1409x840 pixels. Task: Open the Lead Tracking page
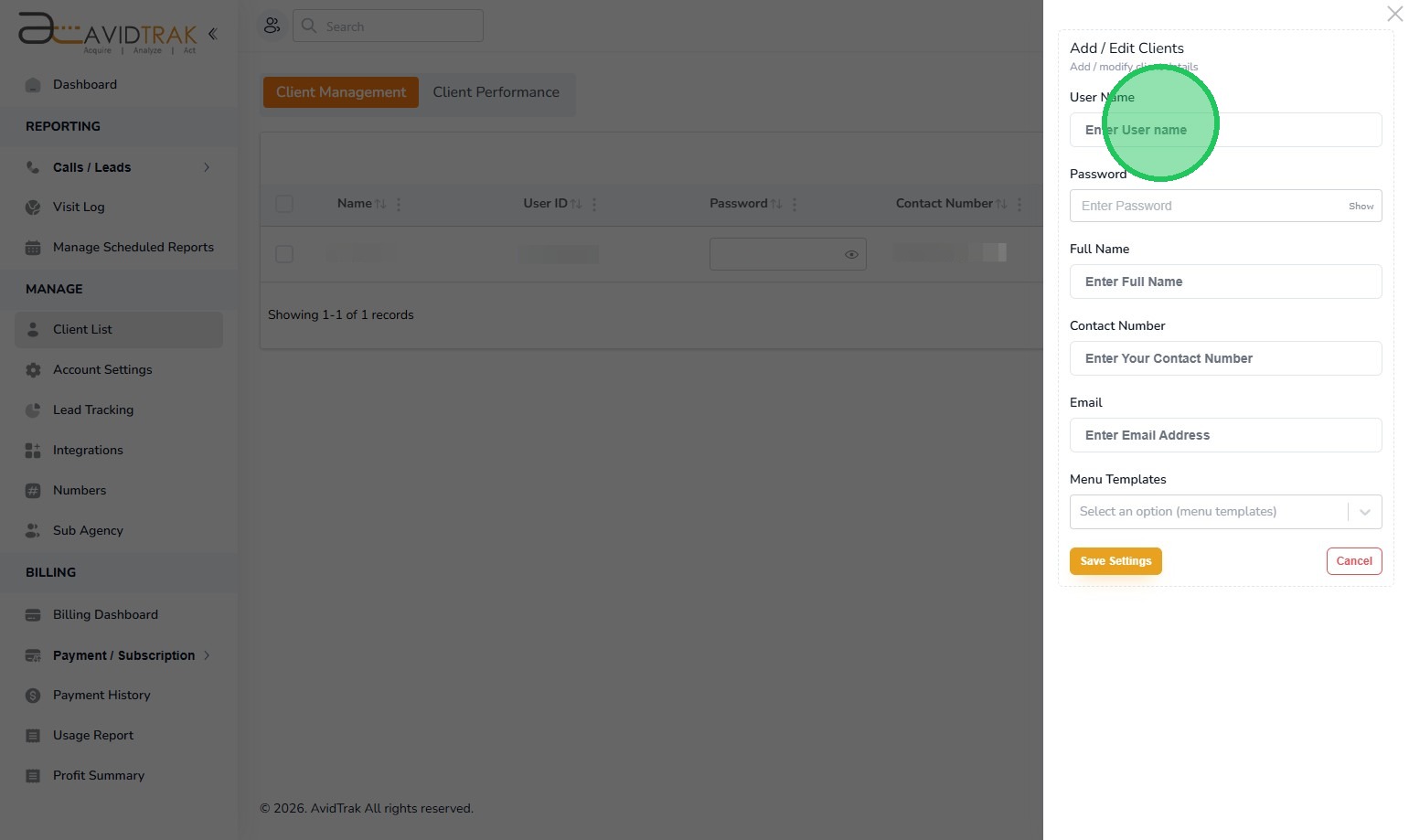[x=93, y=410]
